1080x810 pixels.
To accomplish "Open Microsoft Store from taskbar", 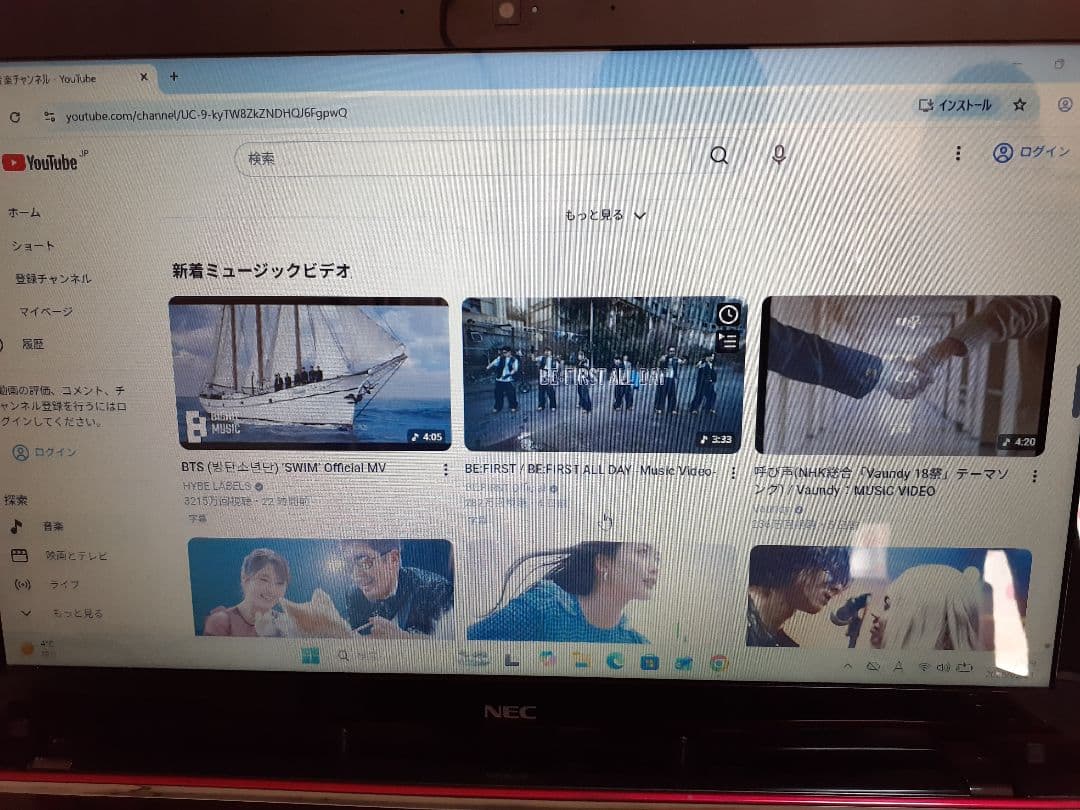I will pos(649,663).
